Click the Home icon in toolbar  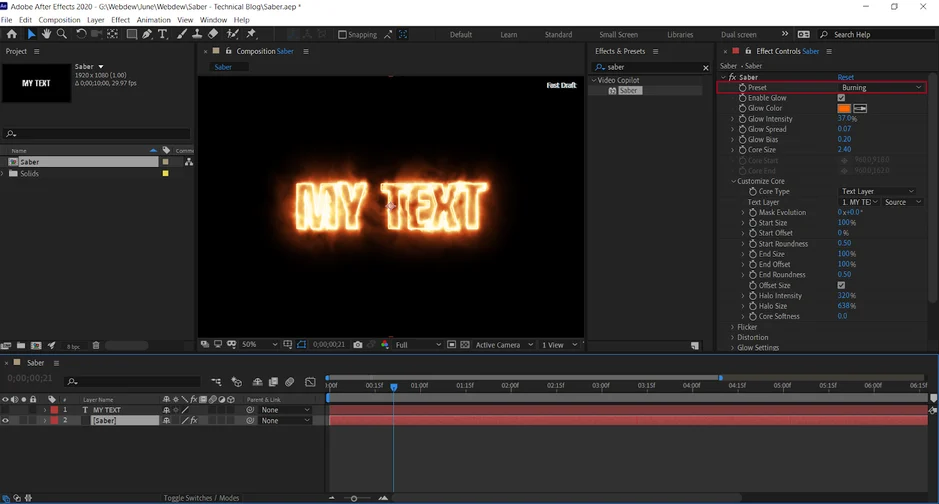point(11,34)
